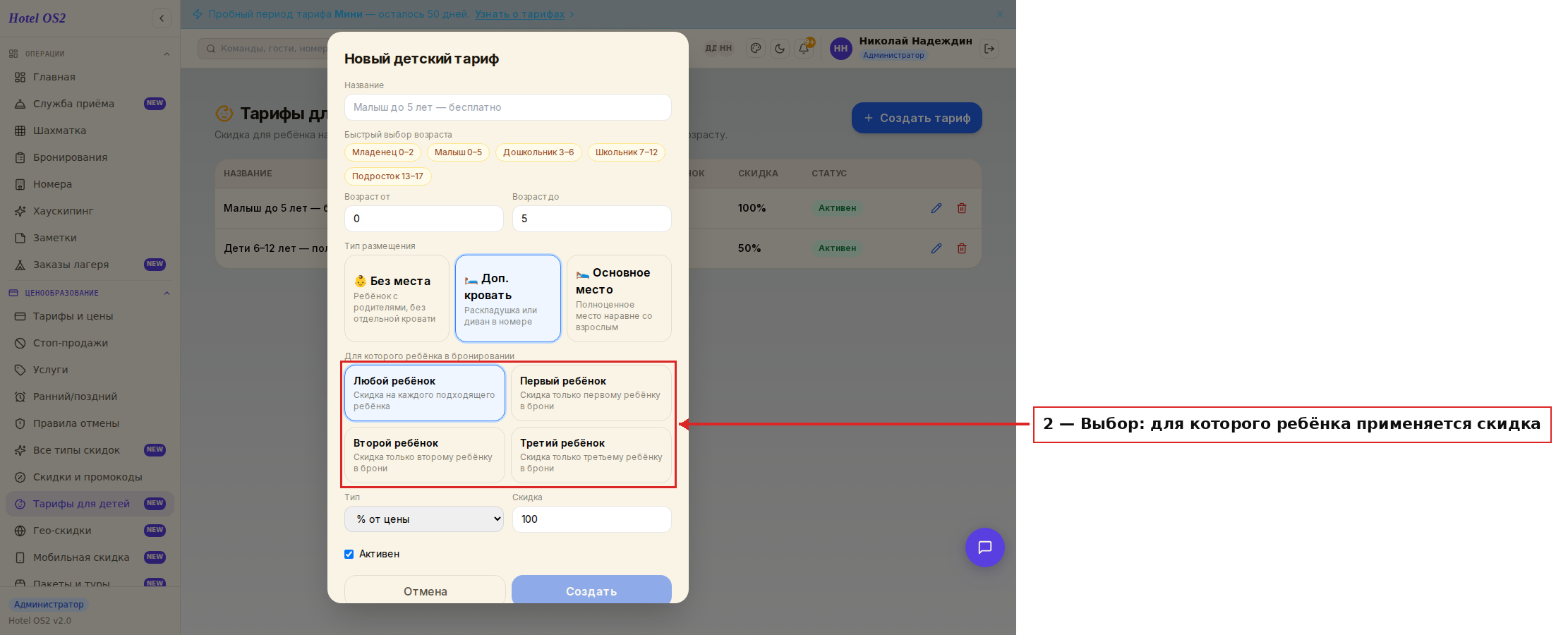This screenshot has height=635, width=1568.
Task: Open the % от цены type dropdown
Action: tap(424, 519)
